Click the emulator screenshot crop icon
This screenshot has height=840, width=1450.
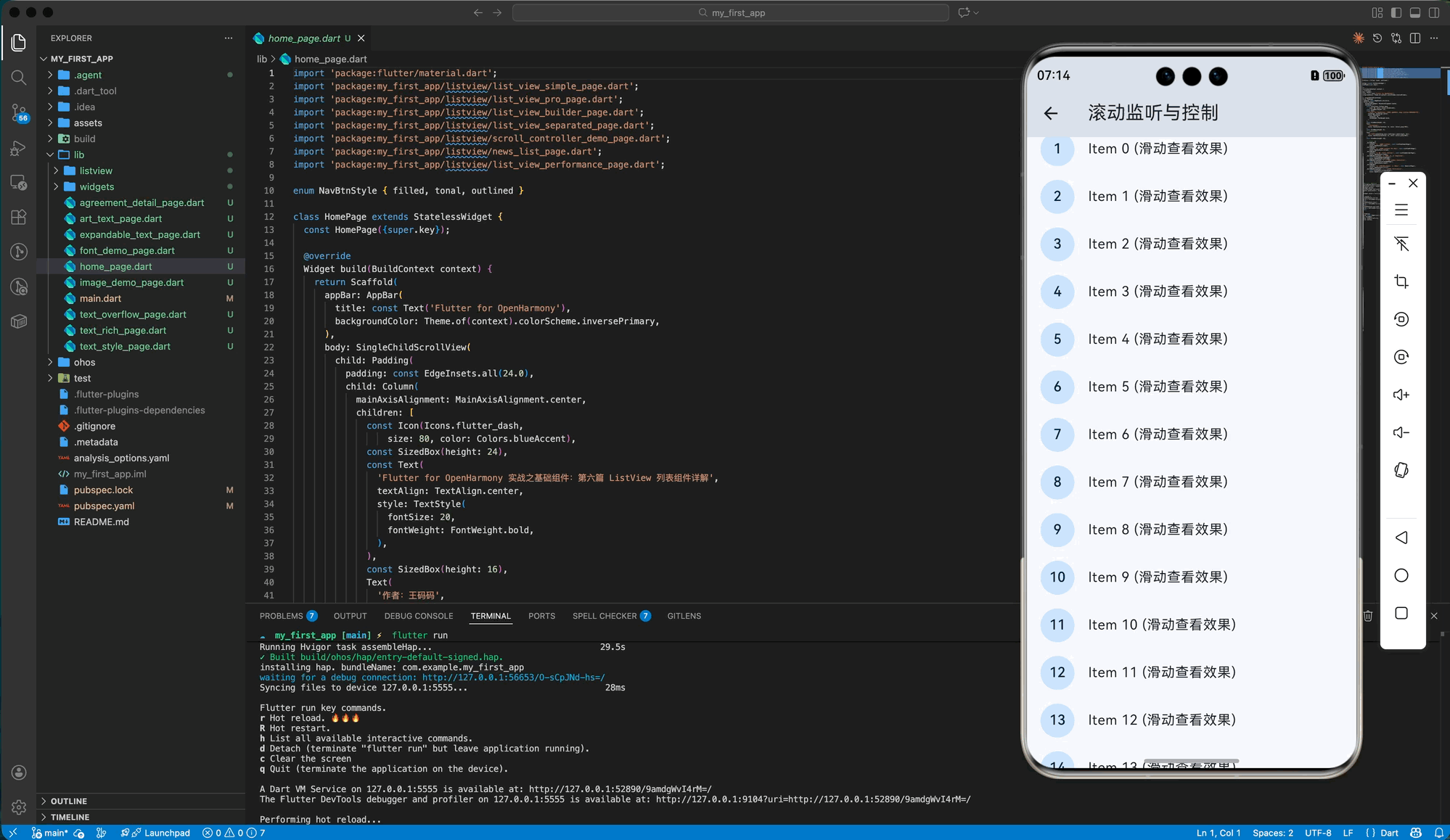tap(1401, 281)
